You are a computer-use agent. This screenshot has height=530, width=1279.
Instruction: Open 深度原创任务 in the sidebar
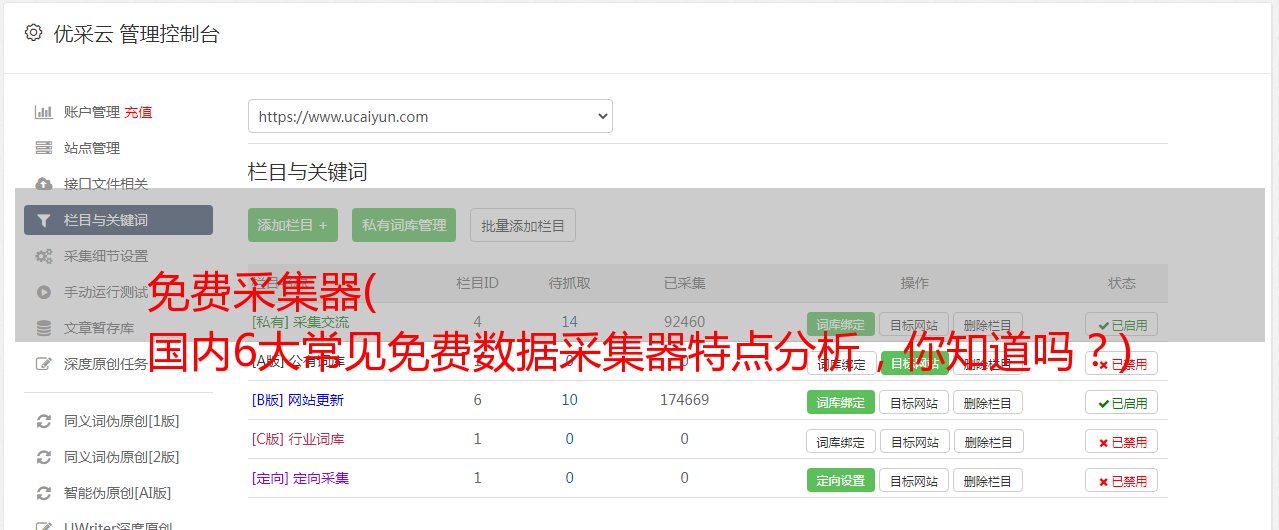click(x=106, y=364)
